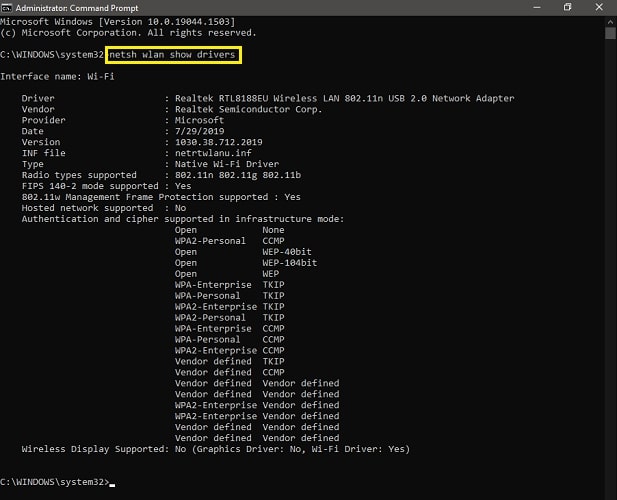Click '802.11w Management Frame Protection supported' line
Viewport: 617px width, 500px height.
coord(161,197)
